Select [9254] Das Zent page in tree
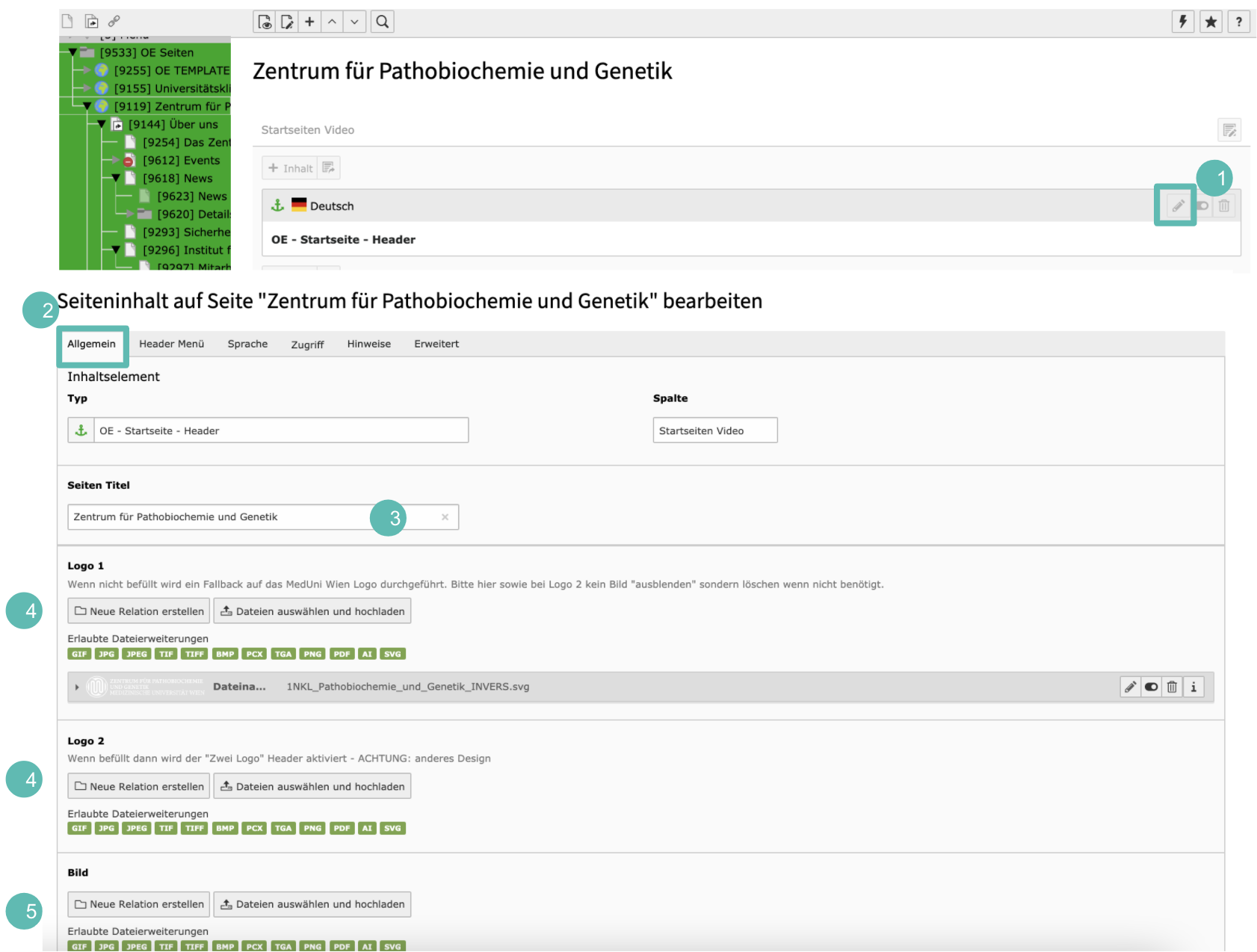This screenshot has width=1257, height=952. (x=187, y=142)
